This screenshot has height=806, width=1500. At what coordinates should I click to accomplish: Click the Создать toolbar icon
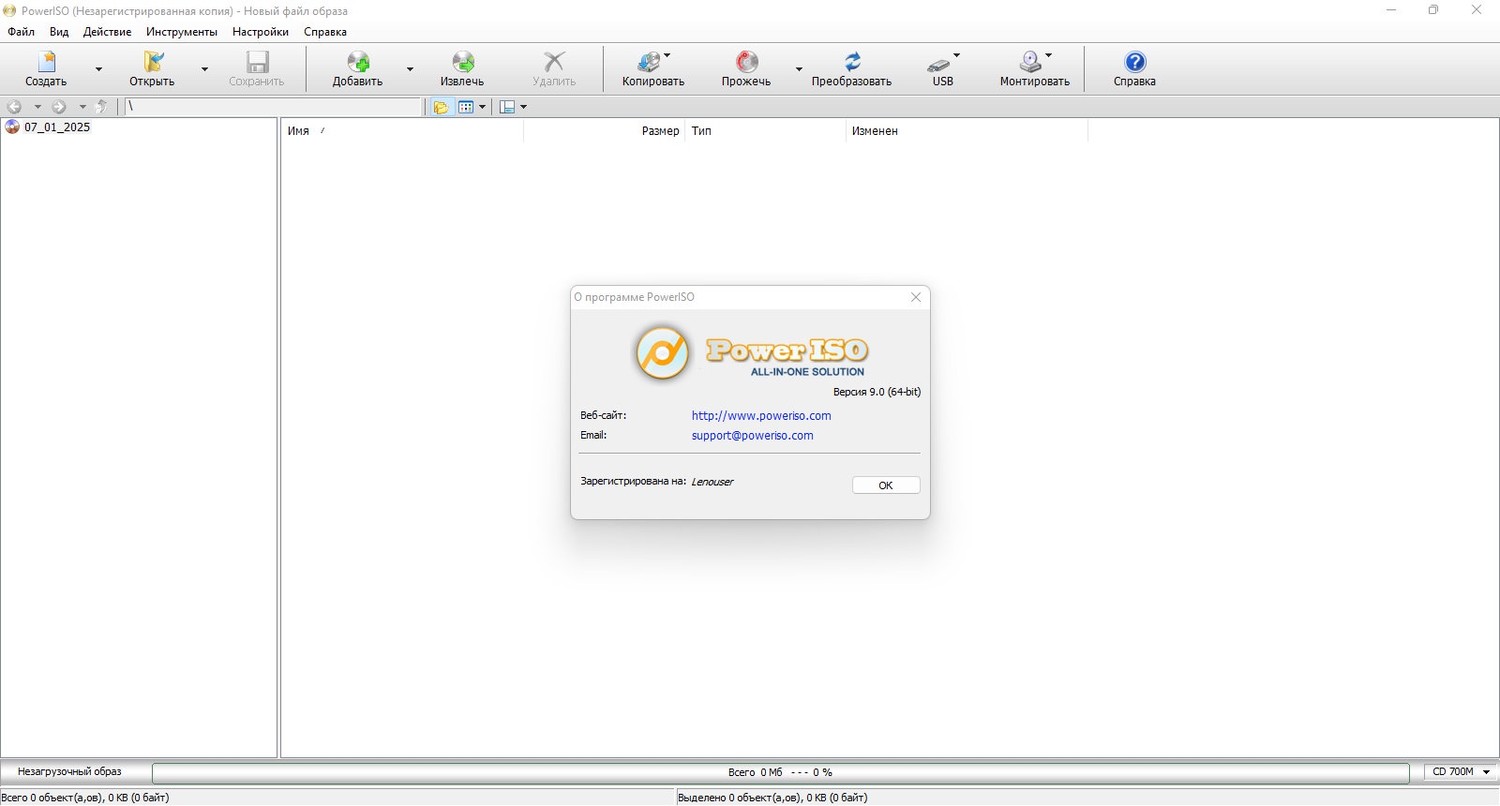tap(46, 69)
